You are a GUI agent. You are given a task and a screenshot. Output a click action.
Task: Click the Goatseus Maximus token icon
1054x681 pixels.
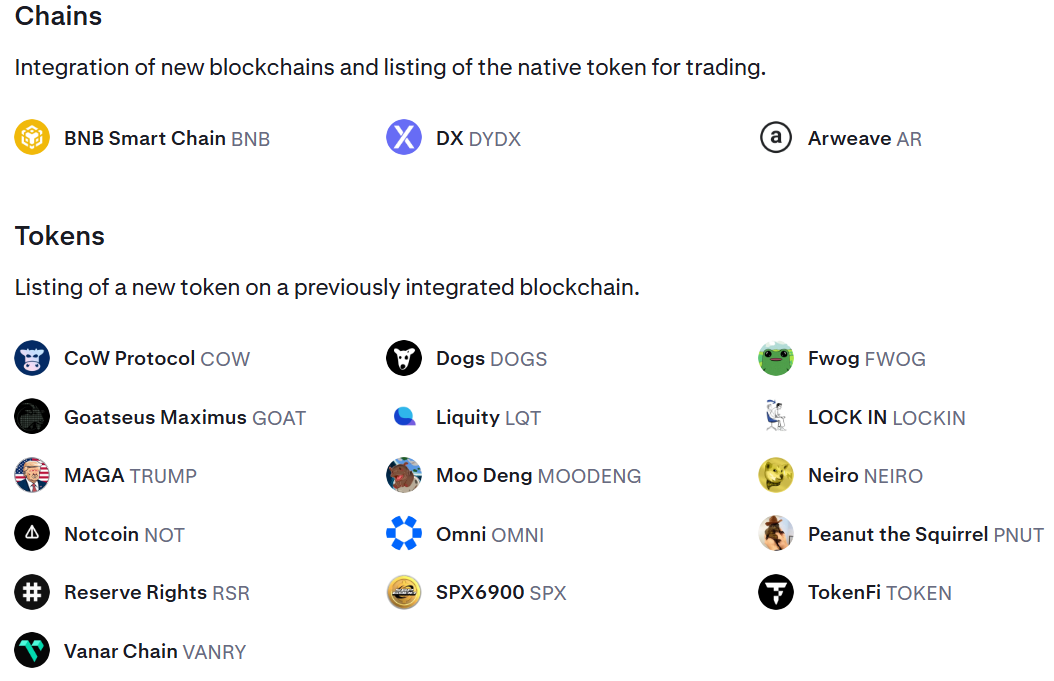click(x=32, y=417)
